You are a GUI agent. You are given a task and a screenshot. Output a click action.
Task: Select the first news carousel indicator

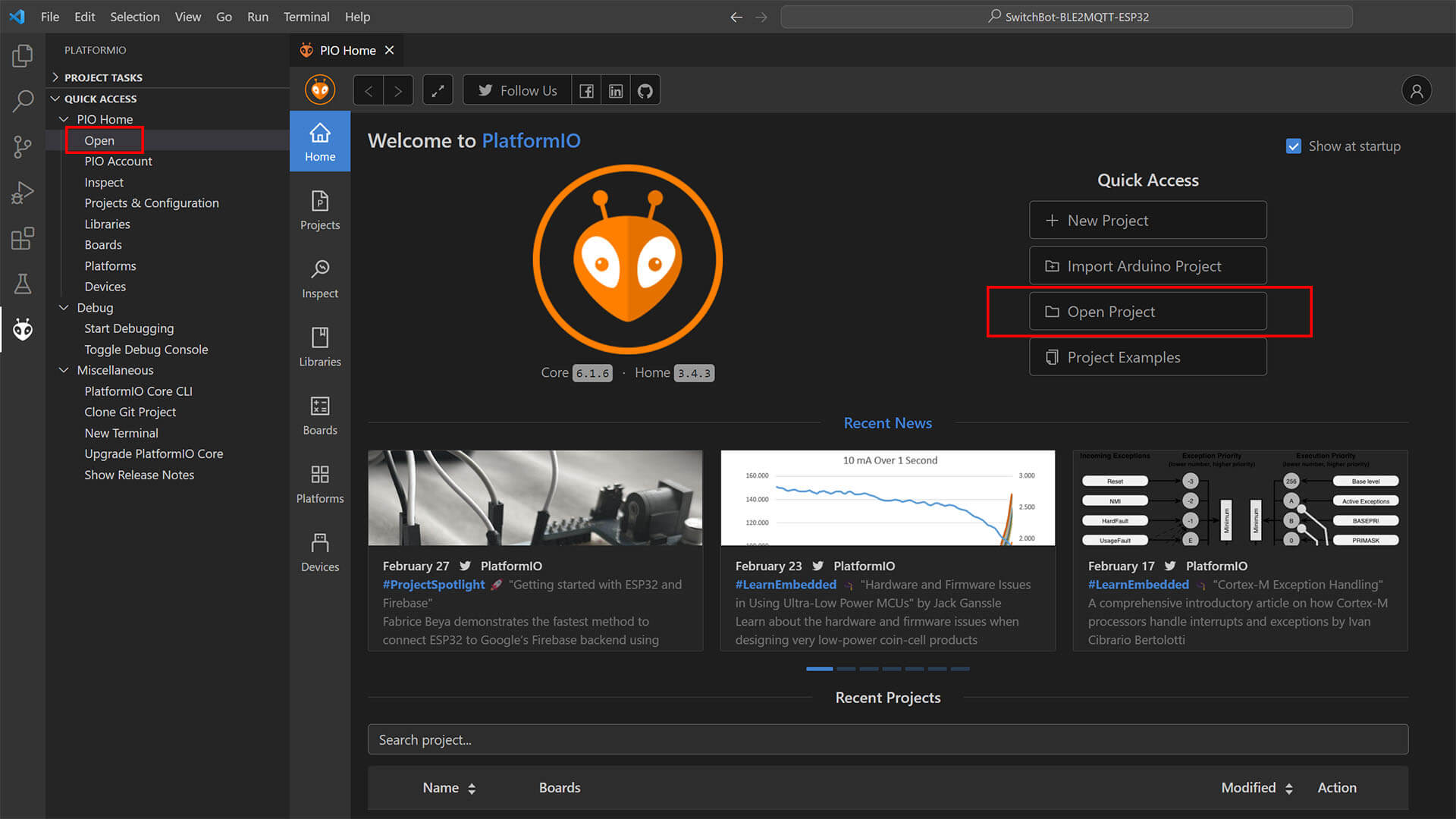click(819, 669)
